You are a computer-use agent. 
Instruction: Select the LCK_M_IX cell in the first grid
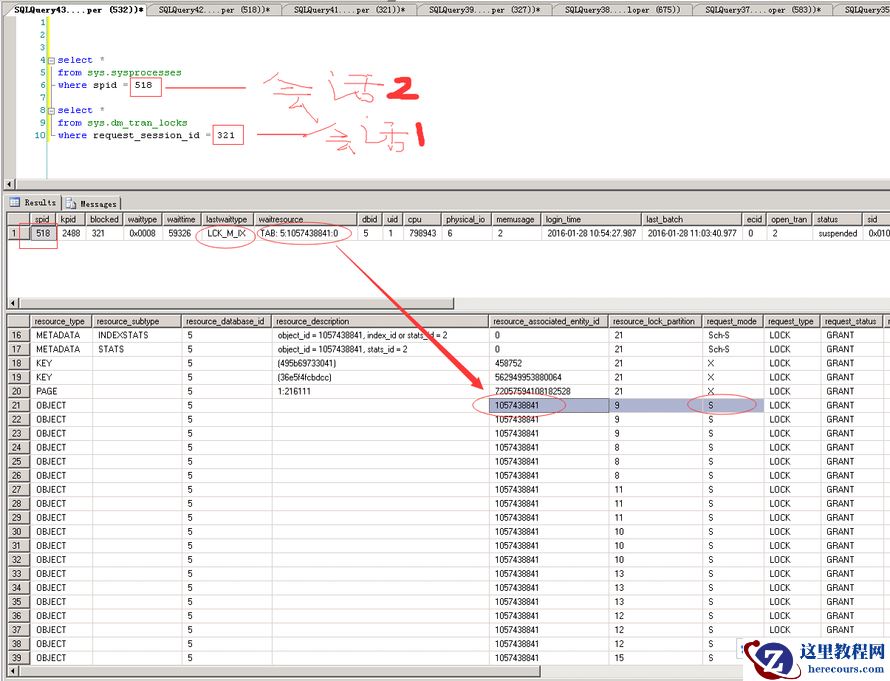[x=227, y=233]
